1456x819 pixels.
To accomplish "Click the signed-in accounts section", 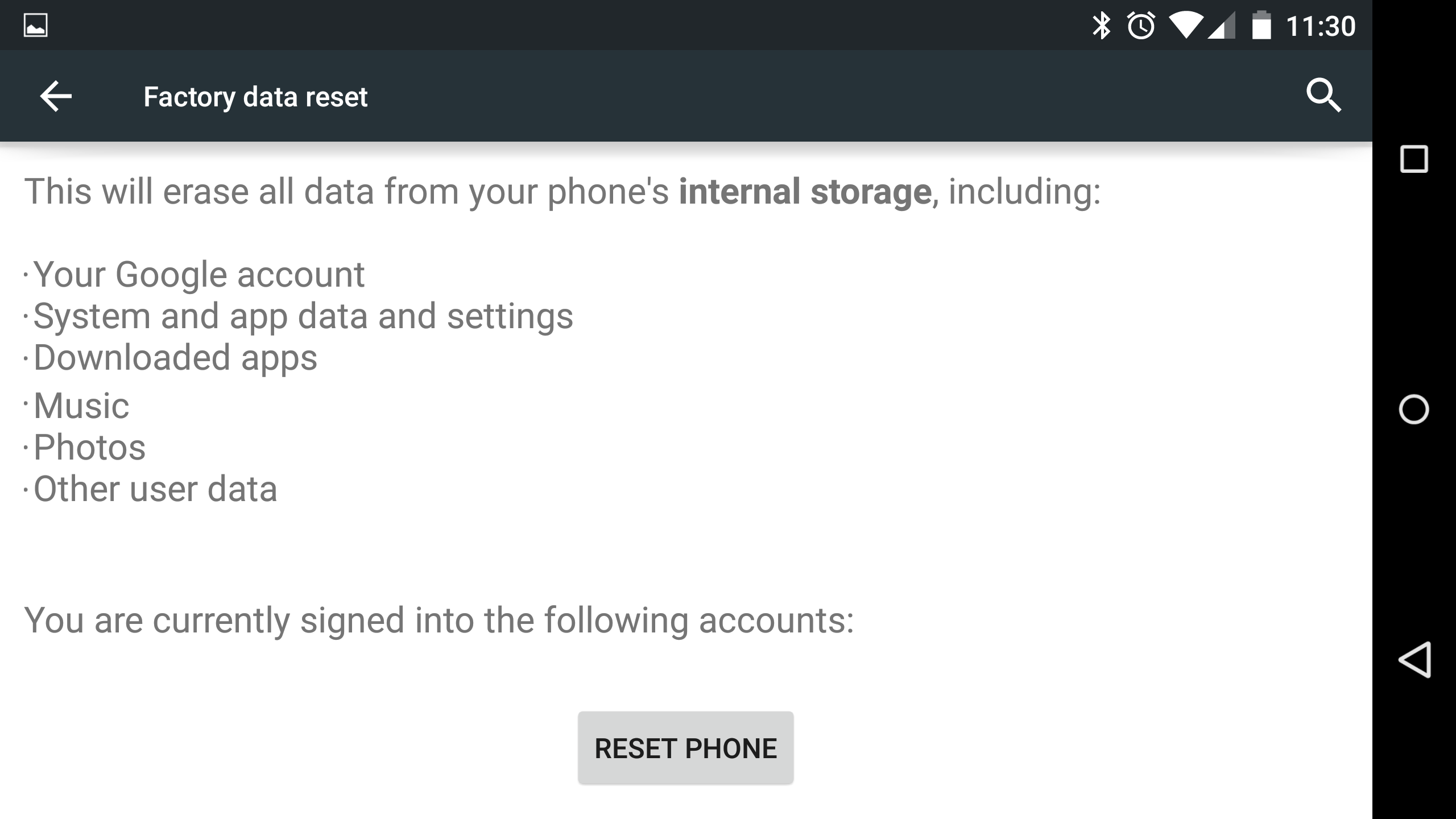I will pyautogui.click(x=438, y=620).
